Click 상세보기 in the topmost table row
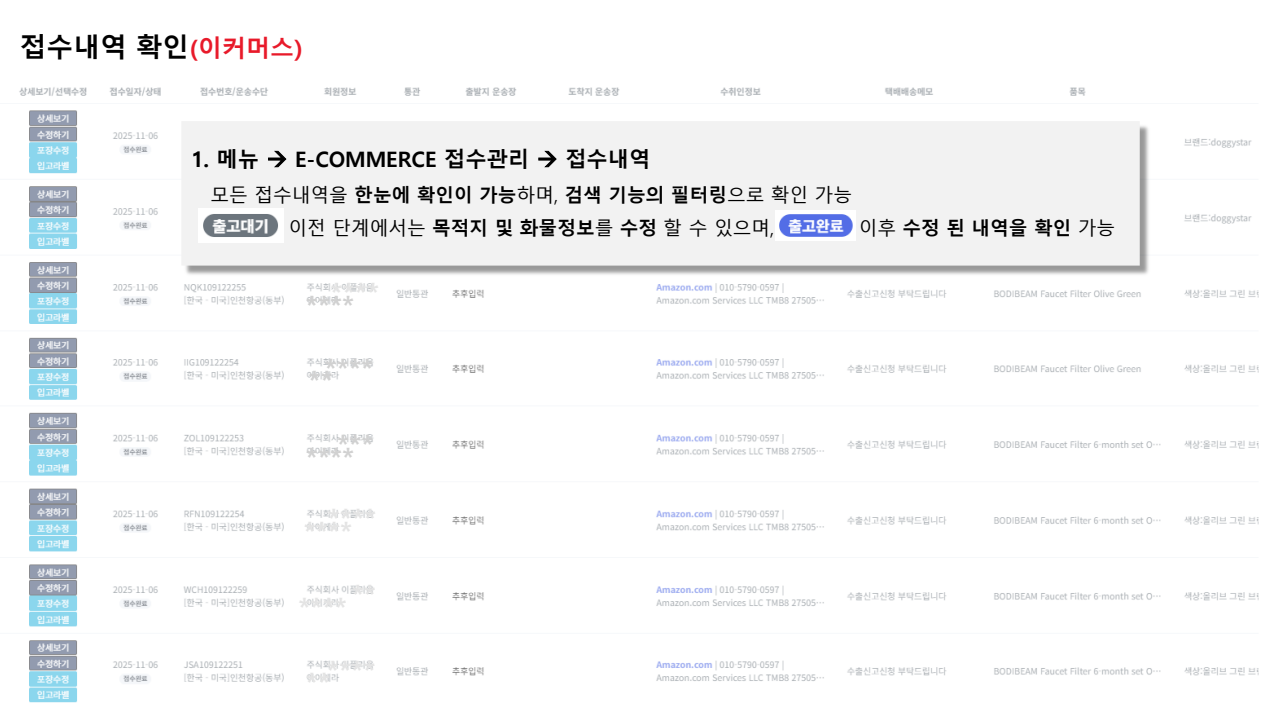Image resolution: width=1272 pixels, height=704 pixels. point(53,119)
